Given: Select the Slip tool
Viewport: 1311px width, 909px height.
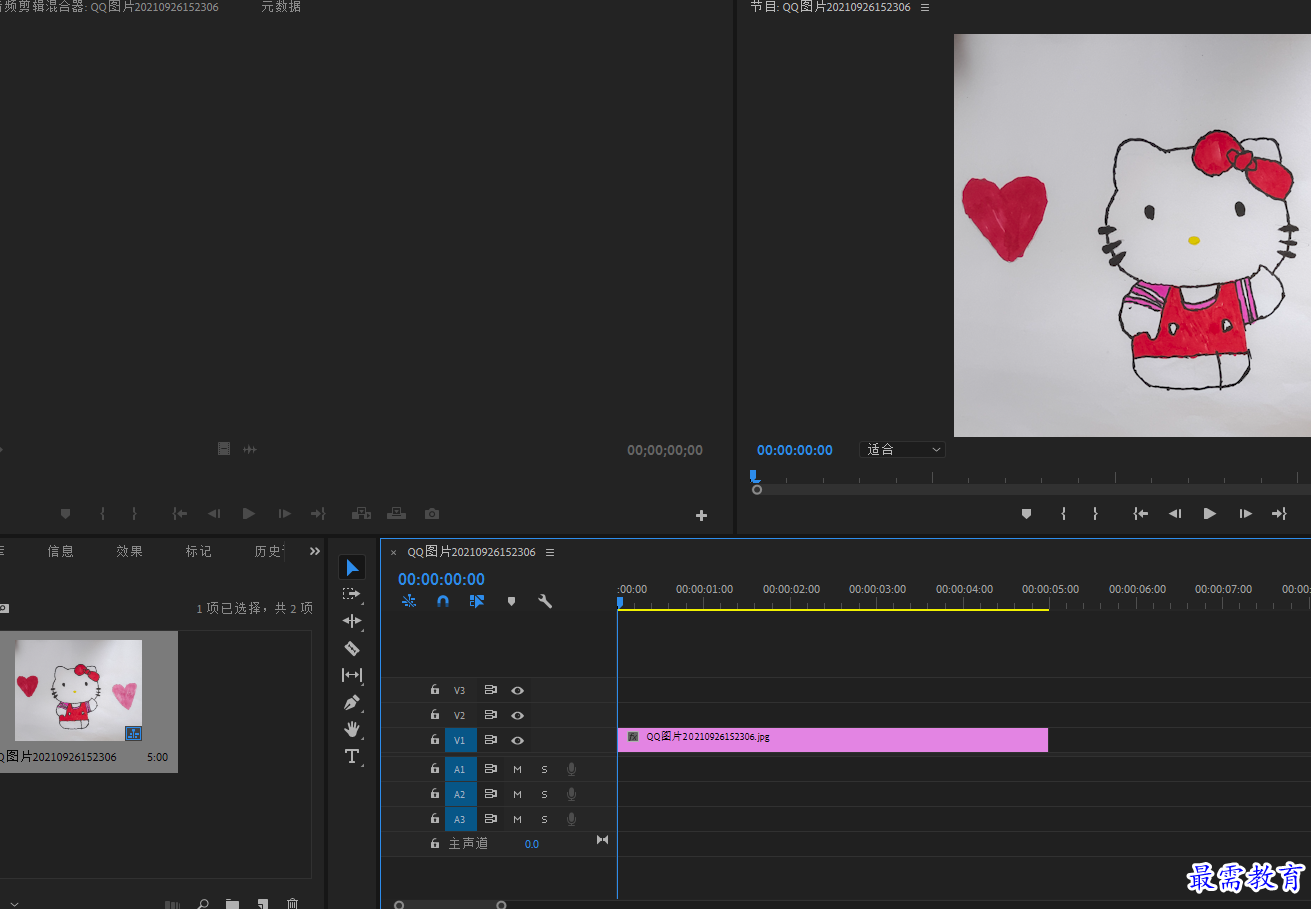Looking at the screenshot, I should [352, 675].
